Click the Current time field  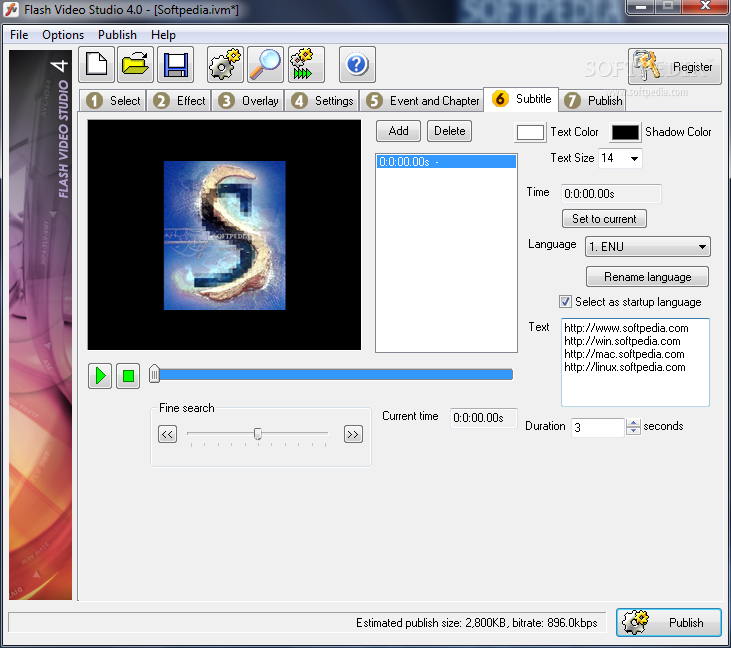pyautogui.click(x=483, y=418)
